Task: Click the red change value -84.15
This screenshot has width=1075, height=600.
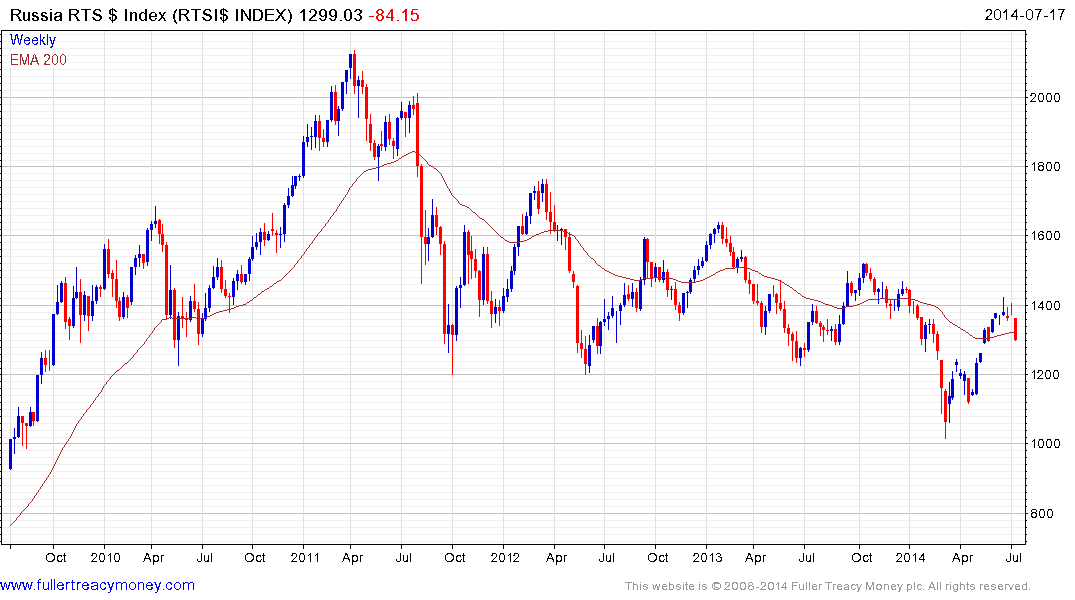Action: click(394, 15)
